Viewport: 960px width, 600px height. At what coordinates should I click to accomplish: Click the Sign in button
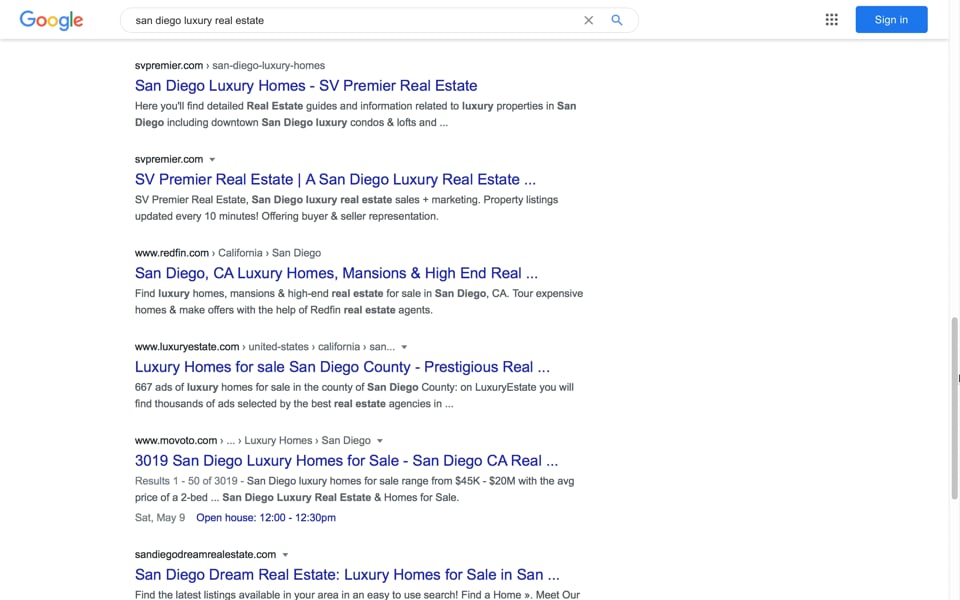tap(891, 20)
